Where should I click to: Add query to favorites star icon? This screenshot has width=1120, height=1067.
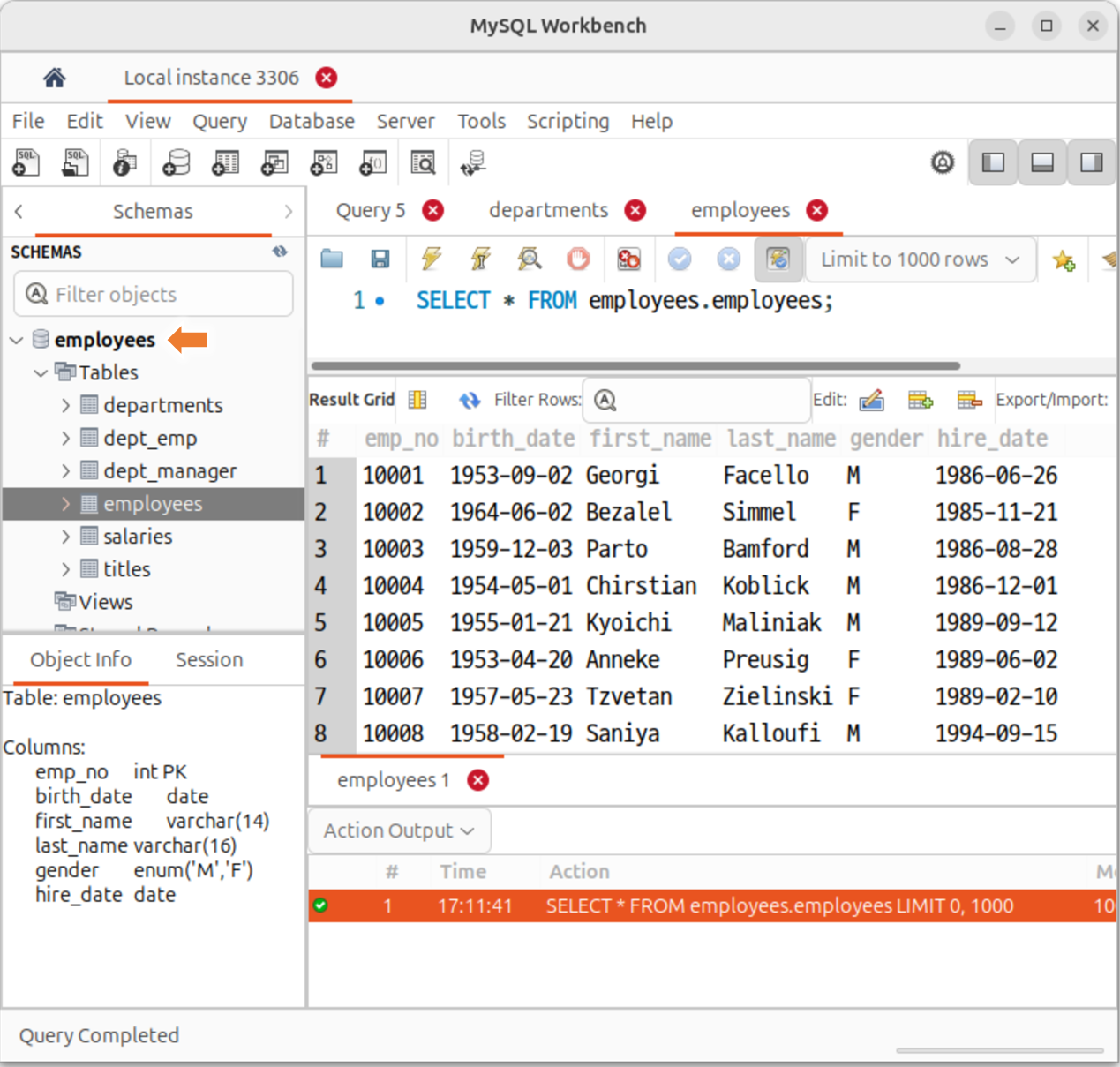click(x=1064, y=259)
